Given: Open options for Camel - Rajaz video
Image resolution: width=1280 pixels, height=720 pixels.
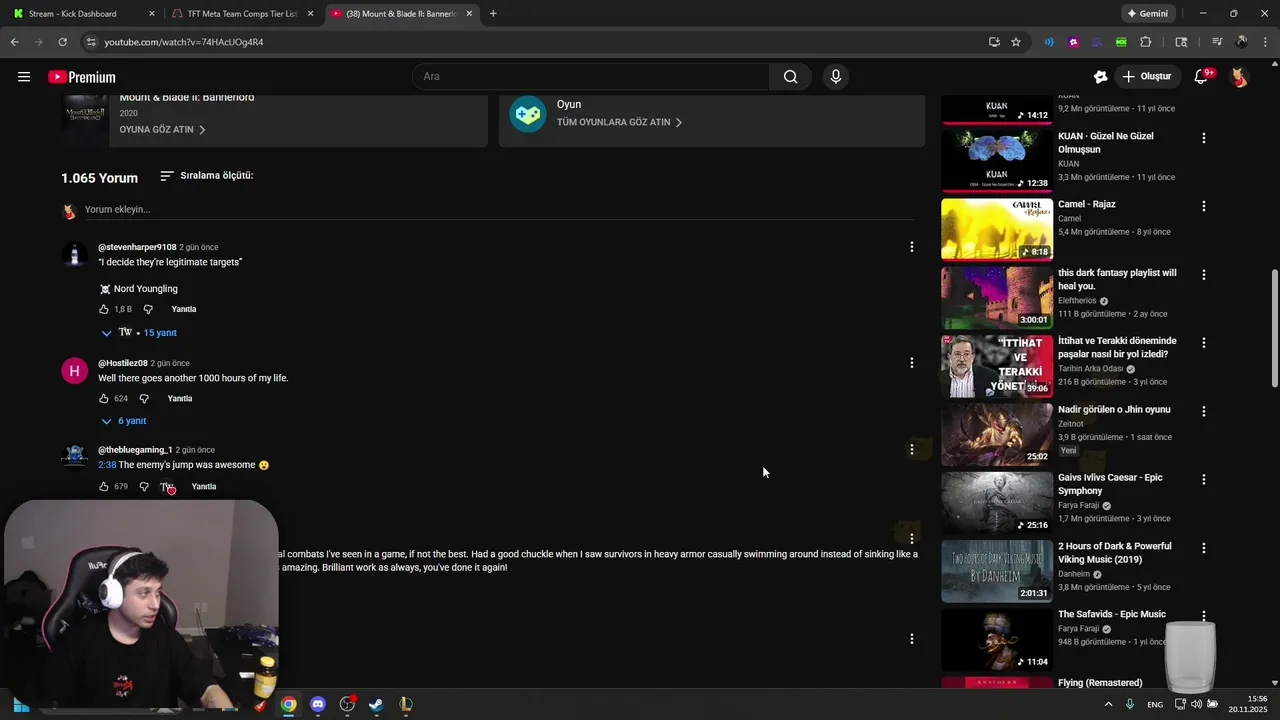Looking at the screenshot, I should tap(1204, 206).
